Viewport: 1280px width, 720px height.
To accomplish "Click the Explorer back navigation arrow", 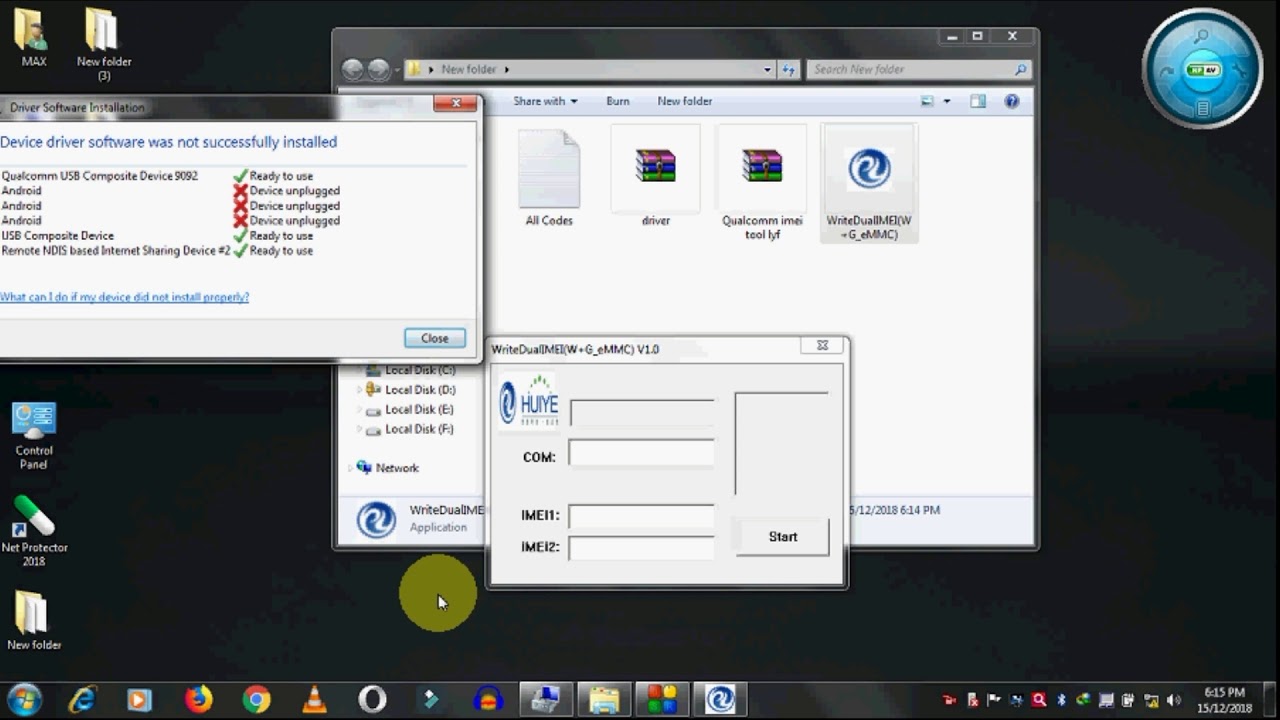I will pos(352,69).
